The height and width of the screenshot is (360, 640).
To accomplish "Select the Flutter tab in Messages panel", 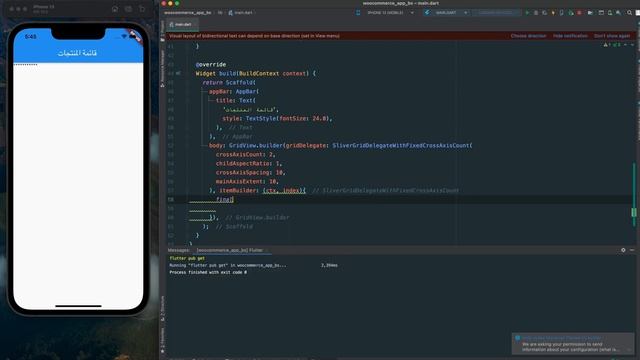I will coord(229,250).
